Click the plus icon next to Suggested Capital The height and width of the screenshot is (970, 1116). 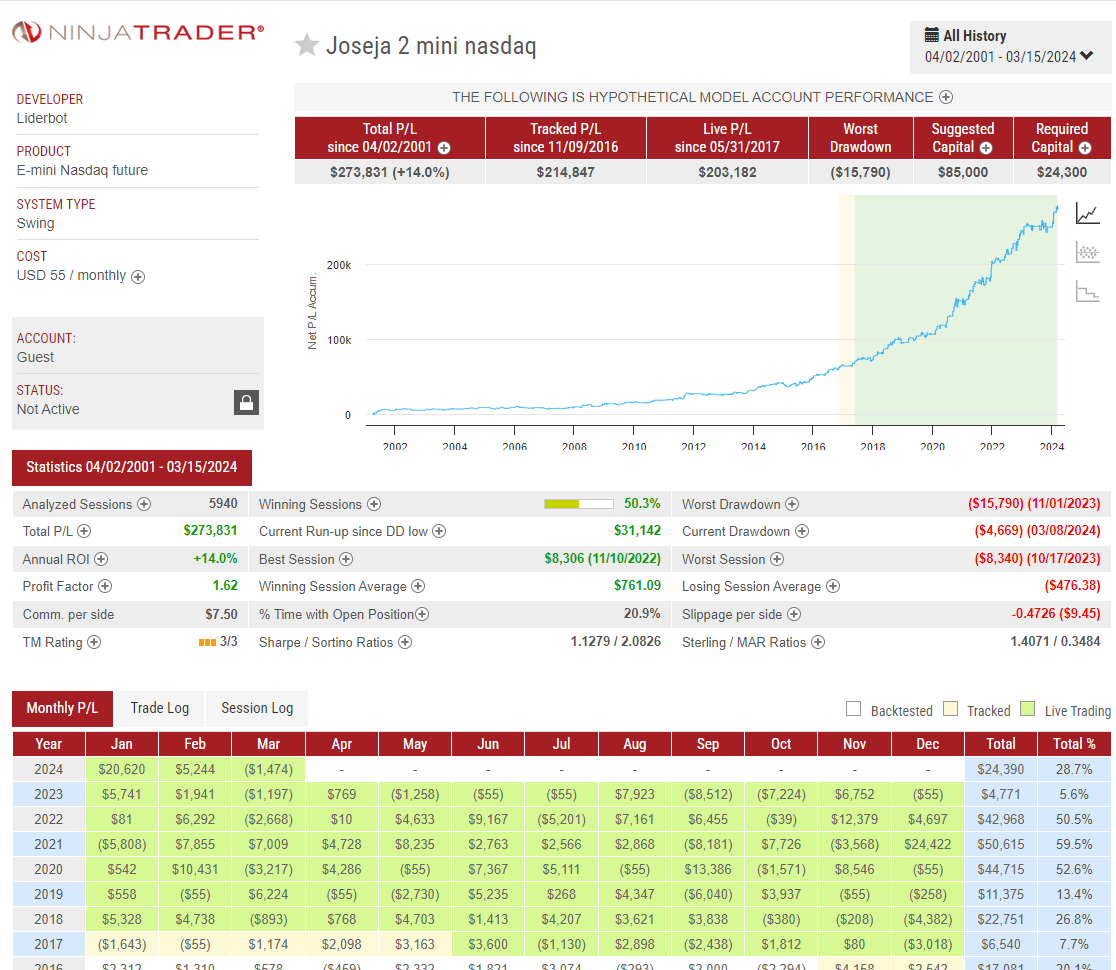click(x=986, y=148)
